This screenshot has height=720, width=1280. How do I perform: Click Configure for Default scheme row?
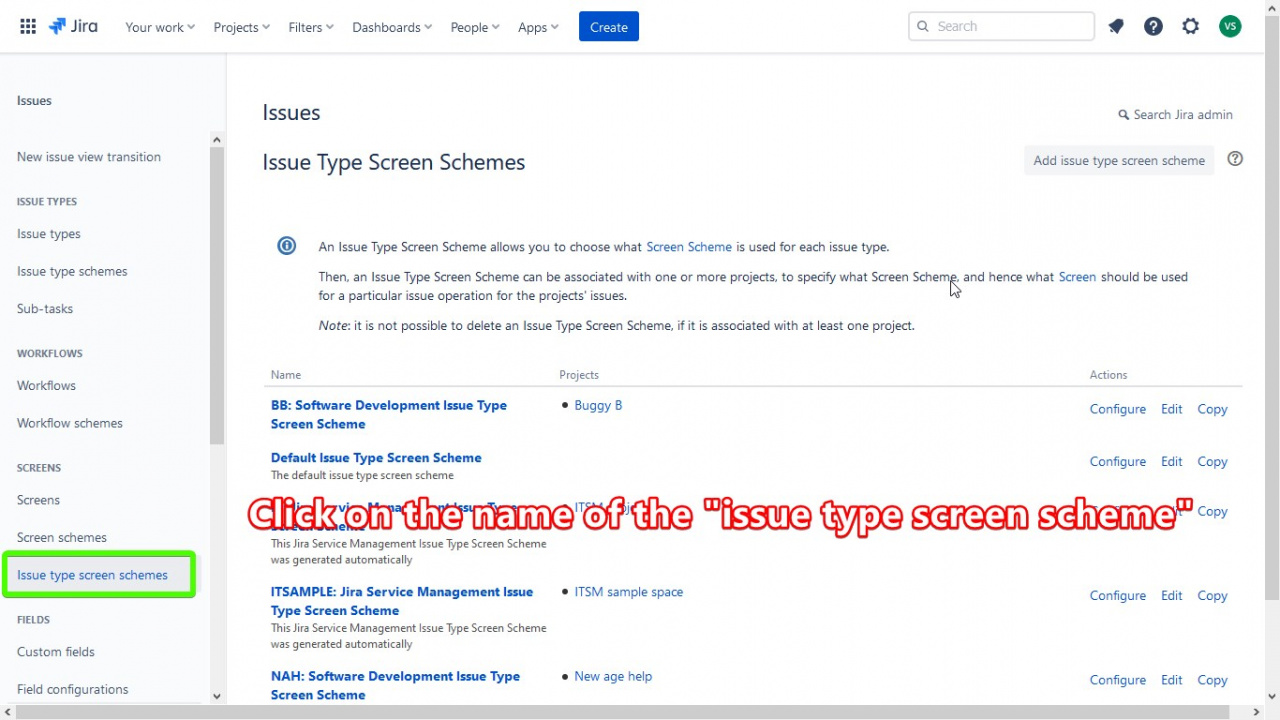click(1118, 462)
